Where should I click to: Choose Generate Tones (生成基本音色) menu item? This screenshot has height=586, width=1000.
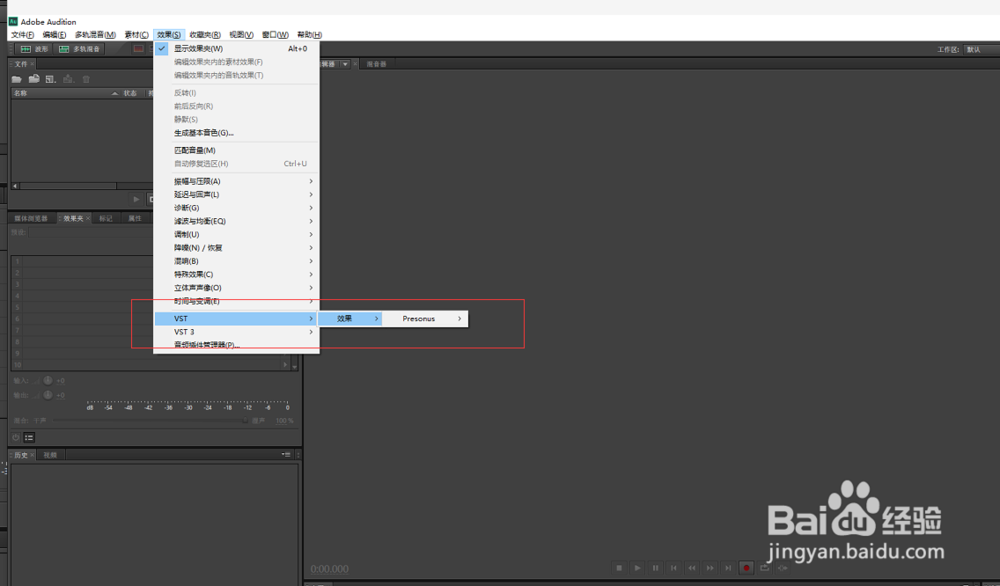point(237,133)
